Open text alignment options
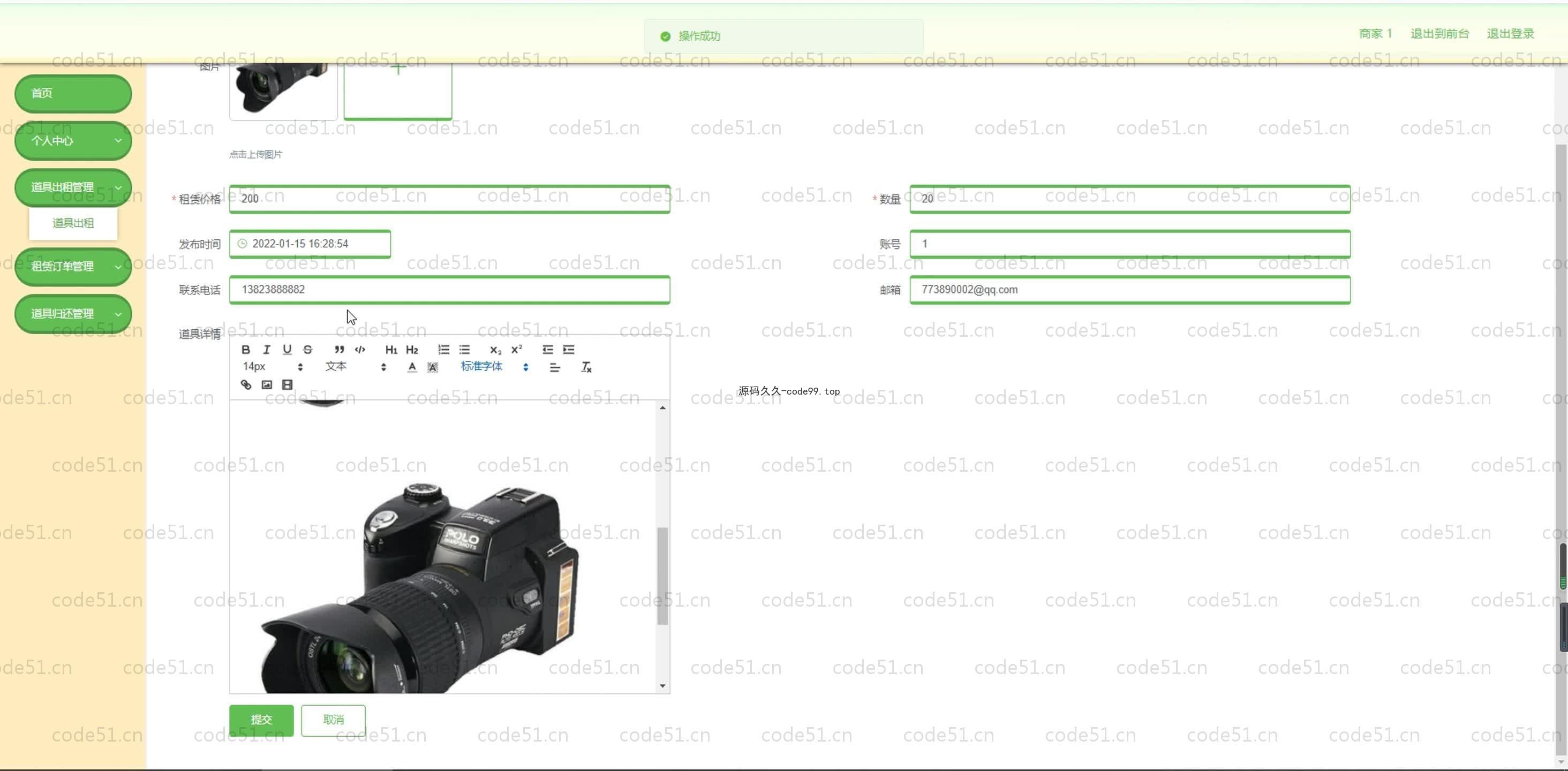The height and width of the screenshot is (771, 1568). tap(554, 367)
